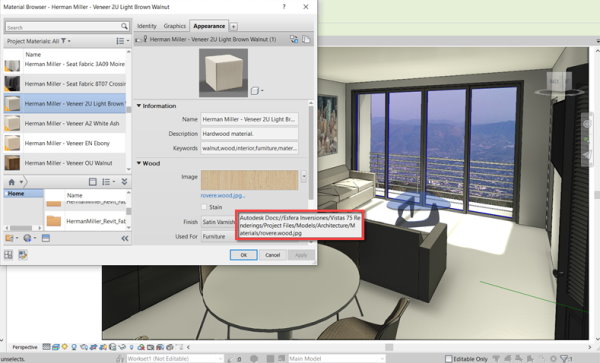Viewport: 600px width, 363px height.
Task: Open the dropdown arrow beside library Home icon
Action: [x=21, y=182]
